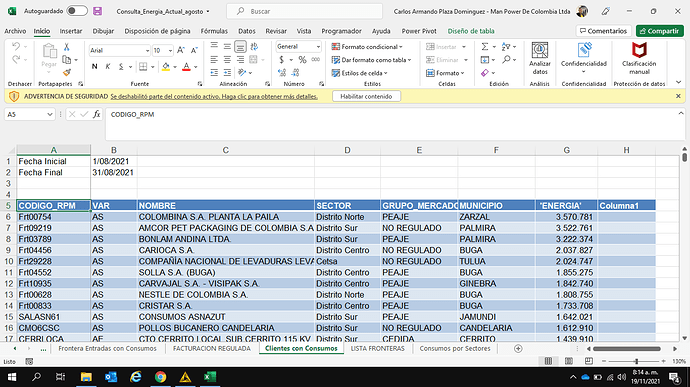Increase font size with larger A

point(180,51)
